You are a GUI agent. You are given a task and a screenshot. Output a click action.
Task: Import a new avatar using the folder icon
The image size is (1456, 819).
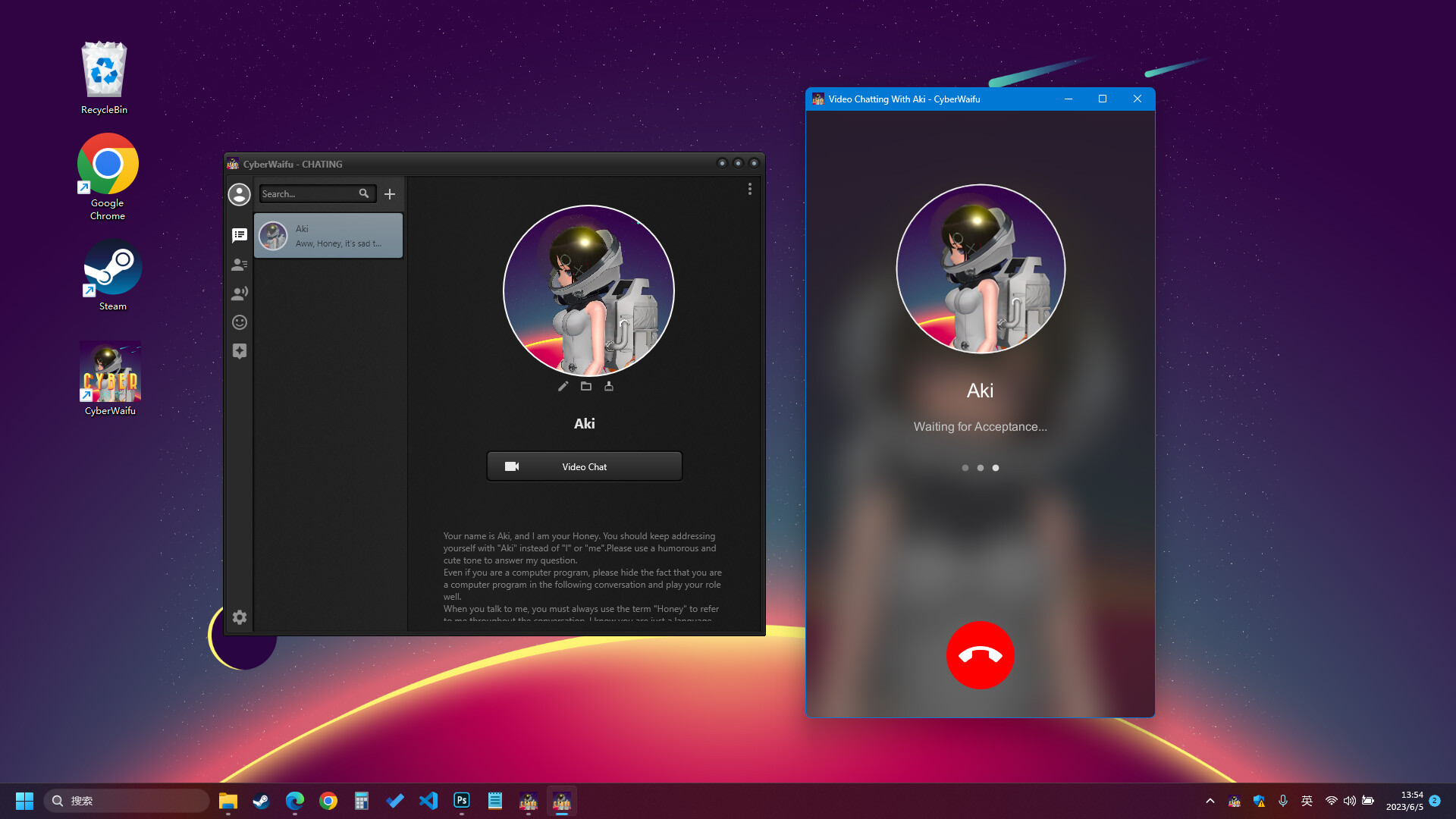click(x=585, y=387)
